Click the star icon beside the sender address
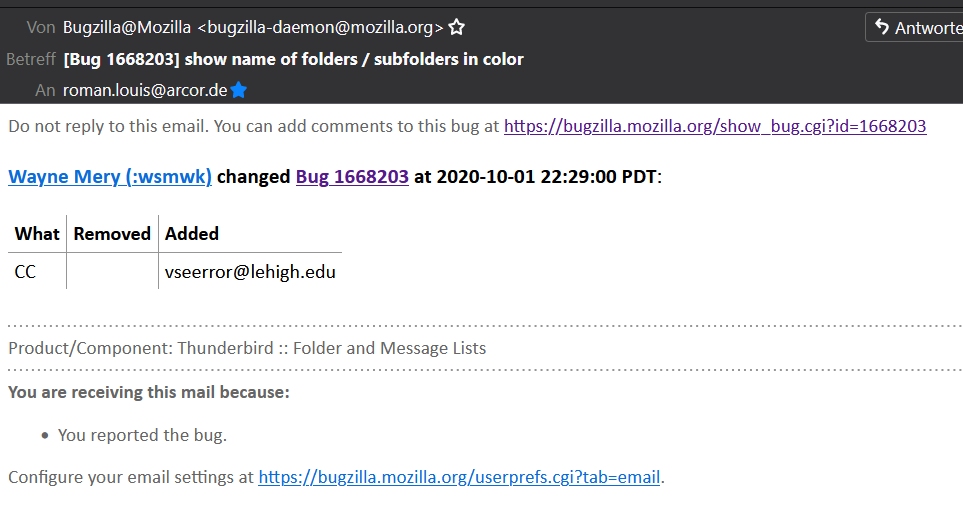Image resolution: width=963 pixels, height=527 pixels. [457, 28]
